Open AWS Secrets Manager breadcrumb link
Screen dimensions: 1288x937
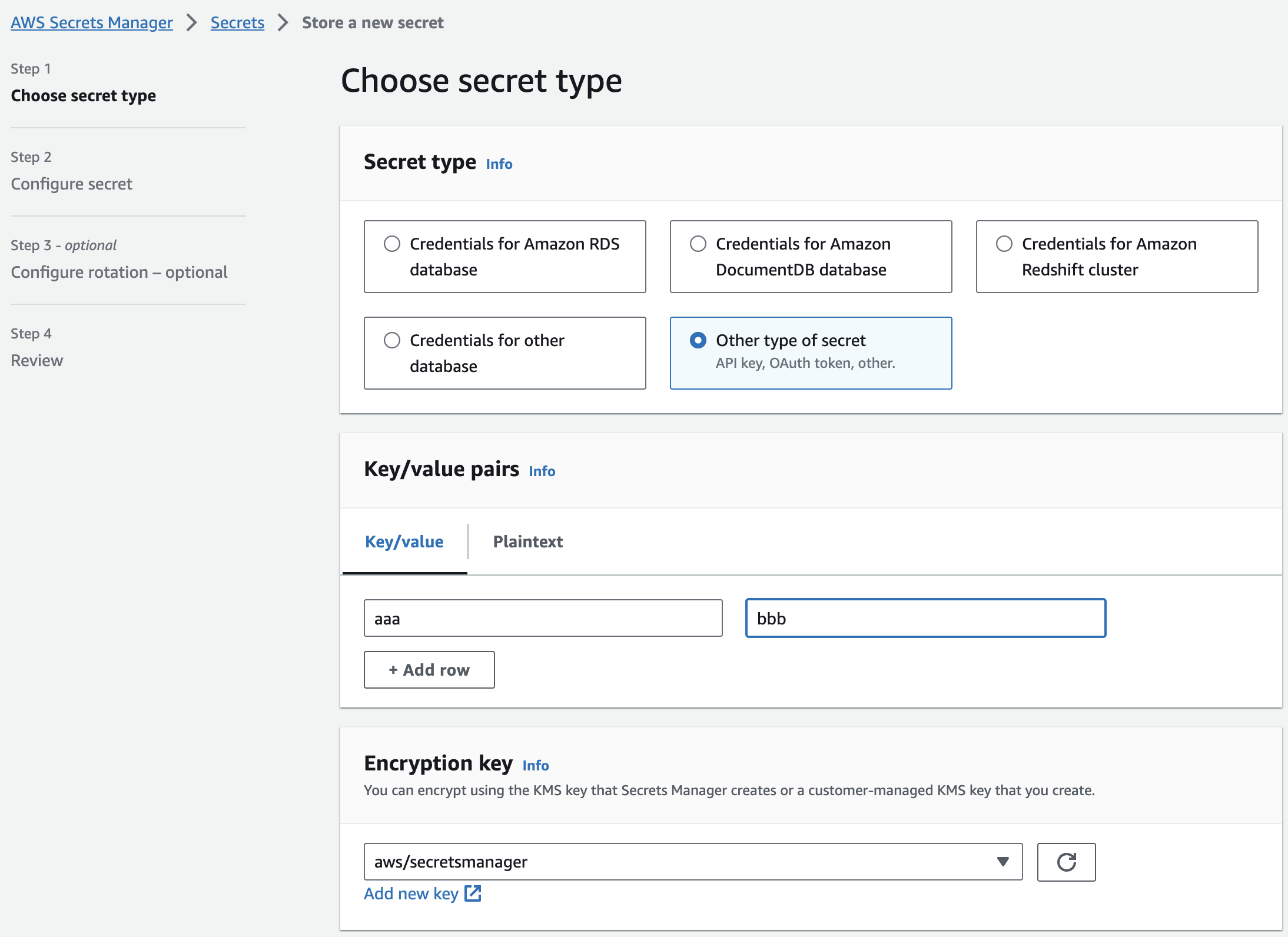click(92, 22)
